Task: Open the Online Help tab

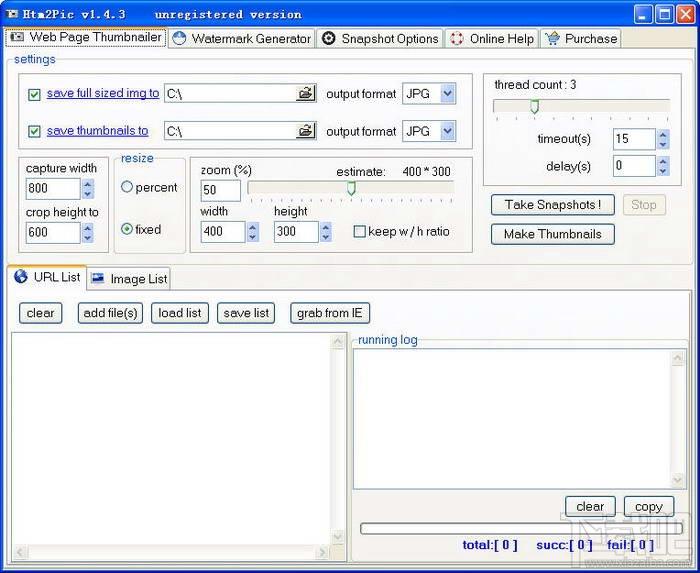Action: 492,38
